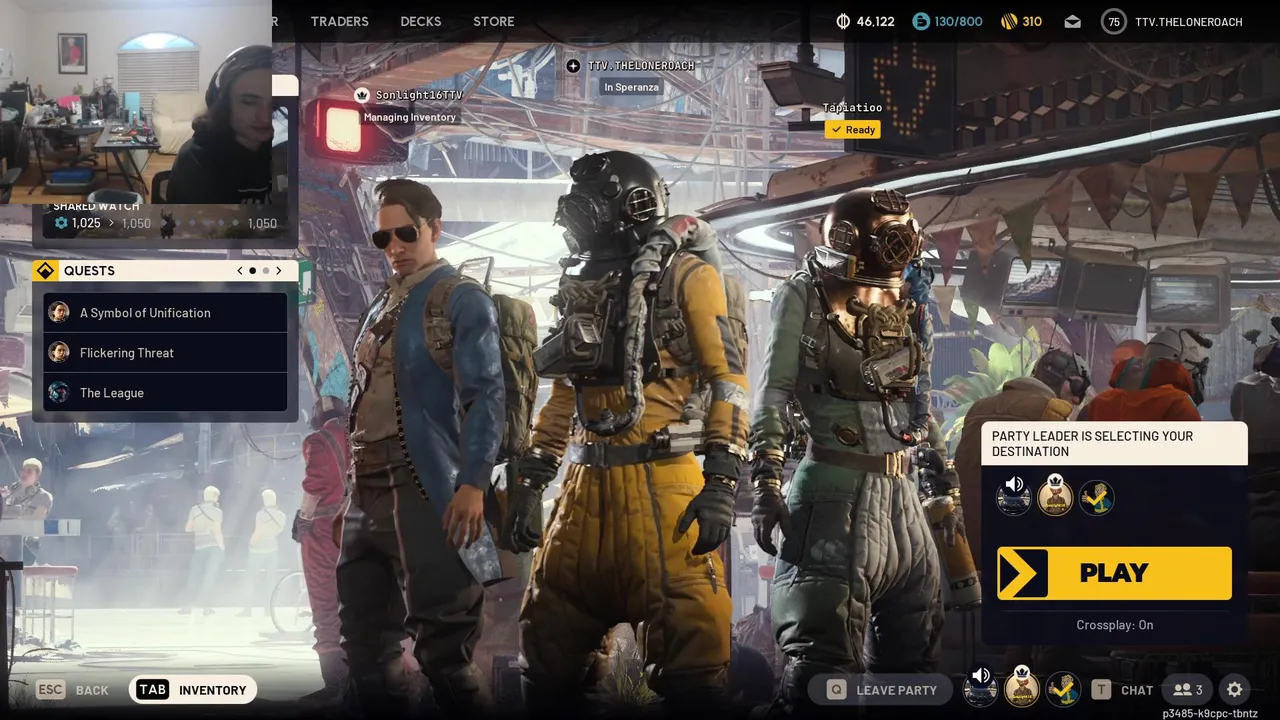Click the thumbs-up avatar in bottom bar
The image size is (1280, 720).
(1062, 689)
